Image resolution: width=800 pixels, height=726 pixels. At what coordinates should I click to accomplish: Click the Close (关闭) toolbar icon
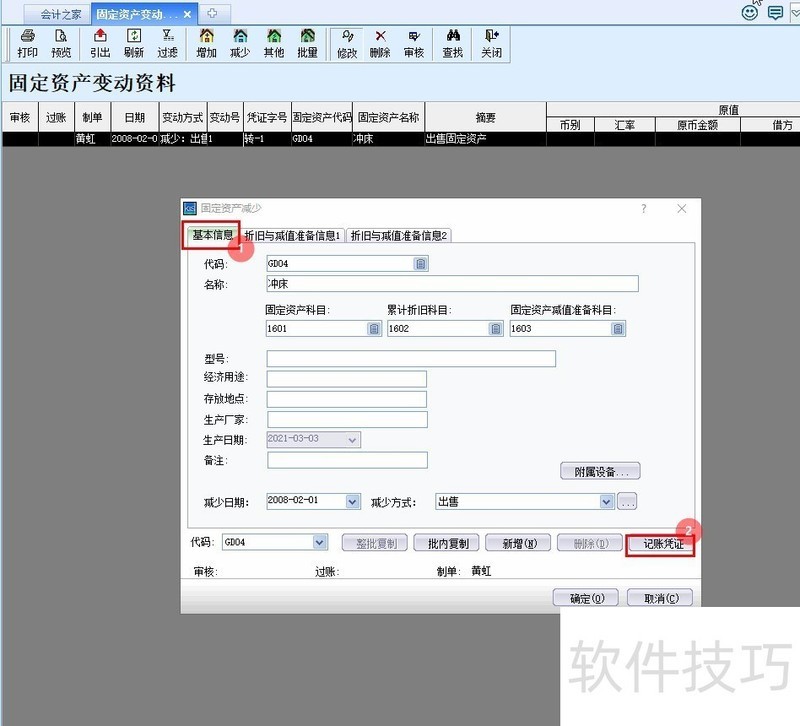(x=491, y=44)
